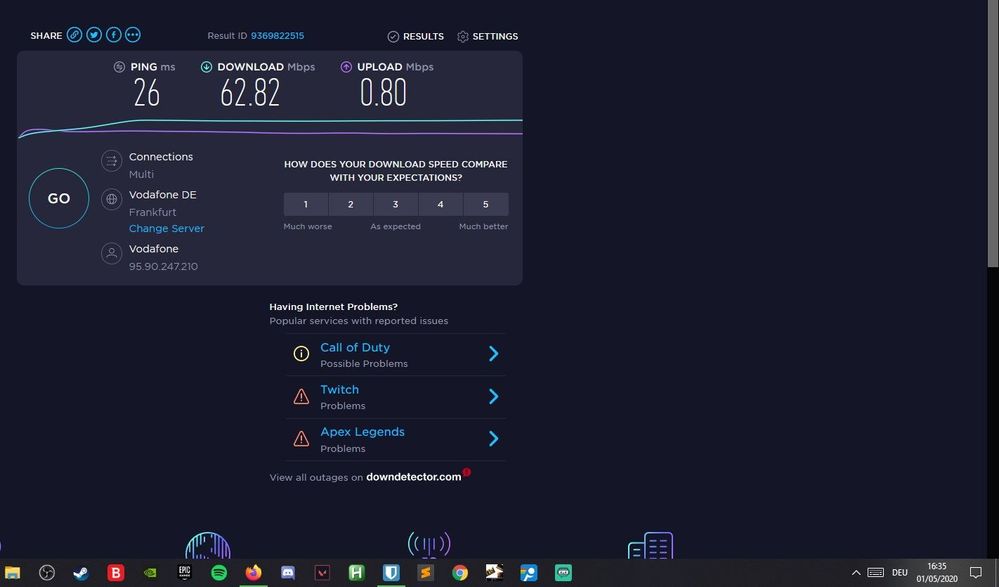This screenshot has width=999, height=587.
Task: Expand Apex Legends chevron arrow
Action: (493, 438)
